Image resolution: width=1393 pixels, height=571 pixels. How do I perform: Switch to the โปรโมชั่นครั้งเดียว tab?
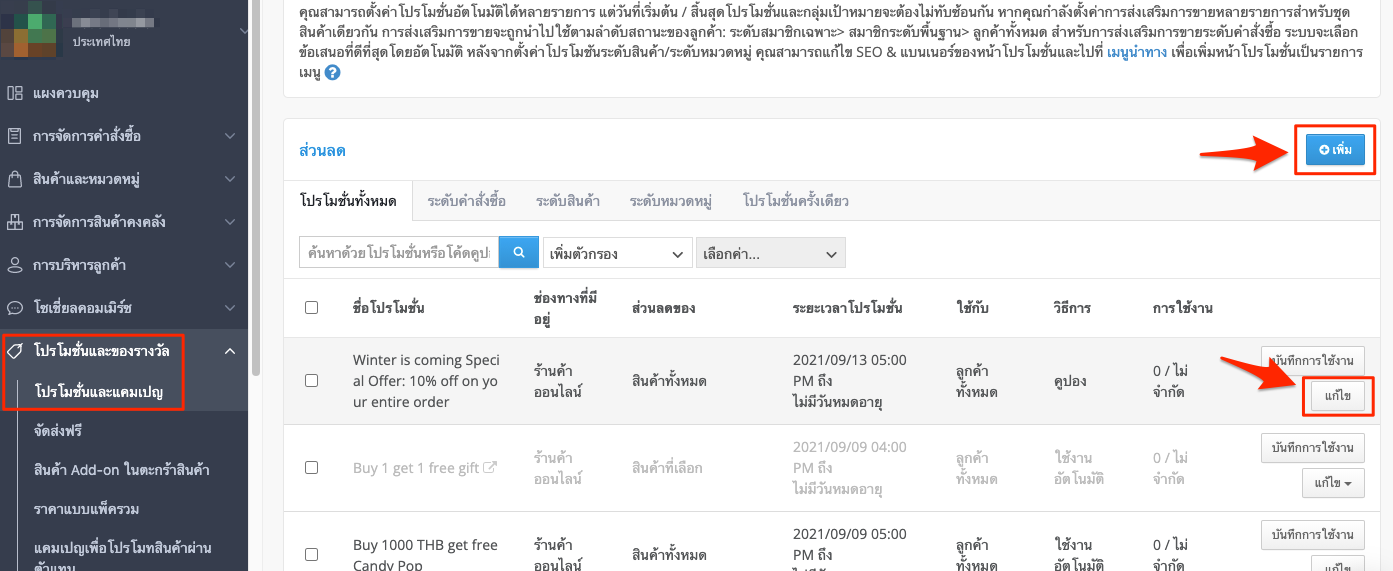[x=795, y=201]
